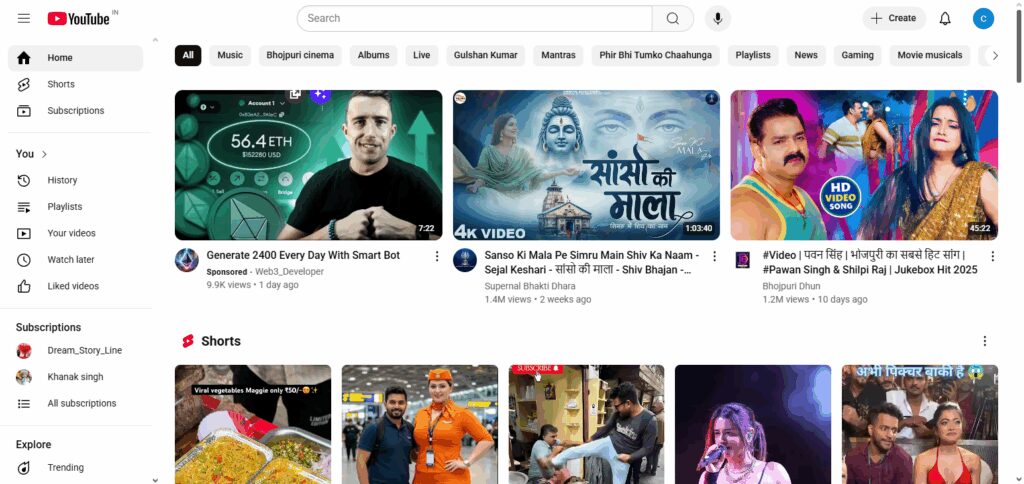Open account avatar menu

point(983,18)
